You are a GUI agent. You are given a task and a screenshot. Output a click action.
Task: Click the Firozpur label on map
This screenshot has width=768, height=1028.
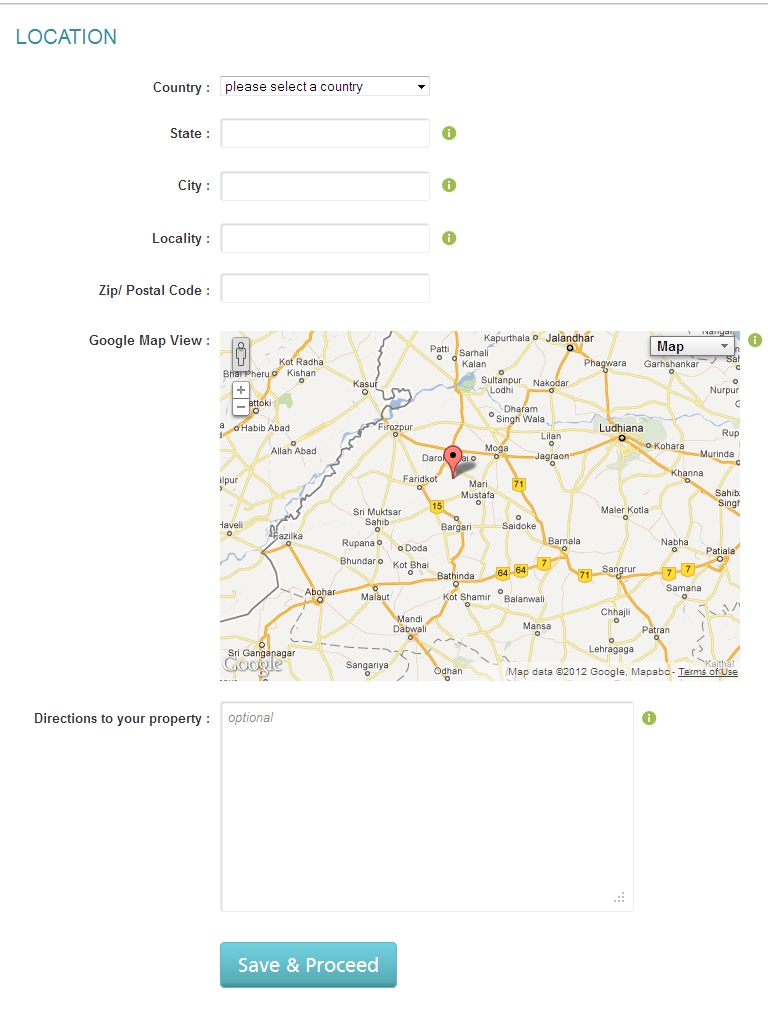(395, 427)
